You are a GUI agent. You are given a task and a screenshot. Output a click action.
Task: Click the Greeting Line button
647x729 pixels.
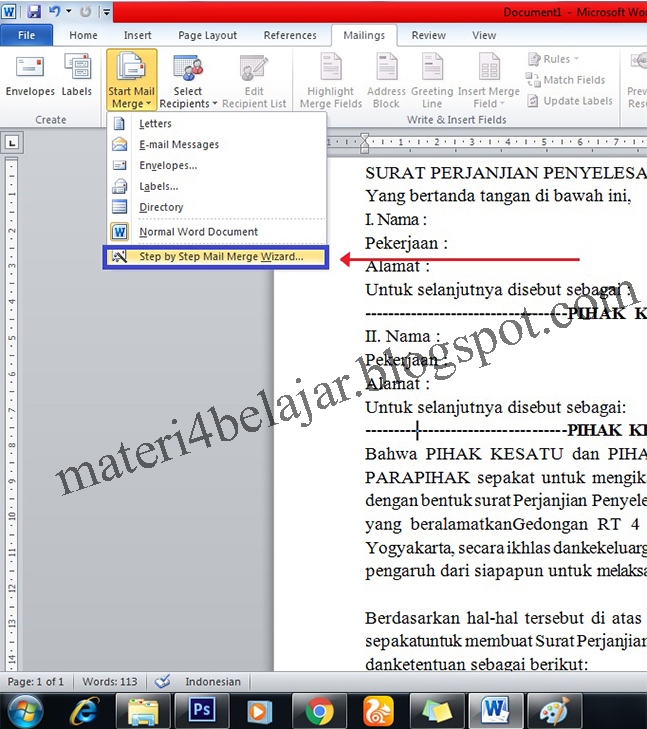[x=432, y=81]
